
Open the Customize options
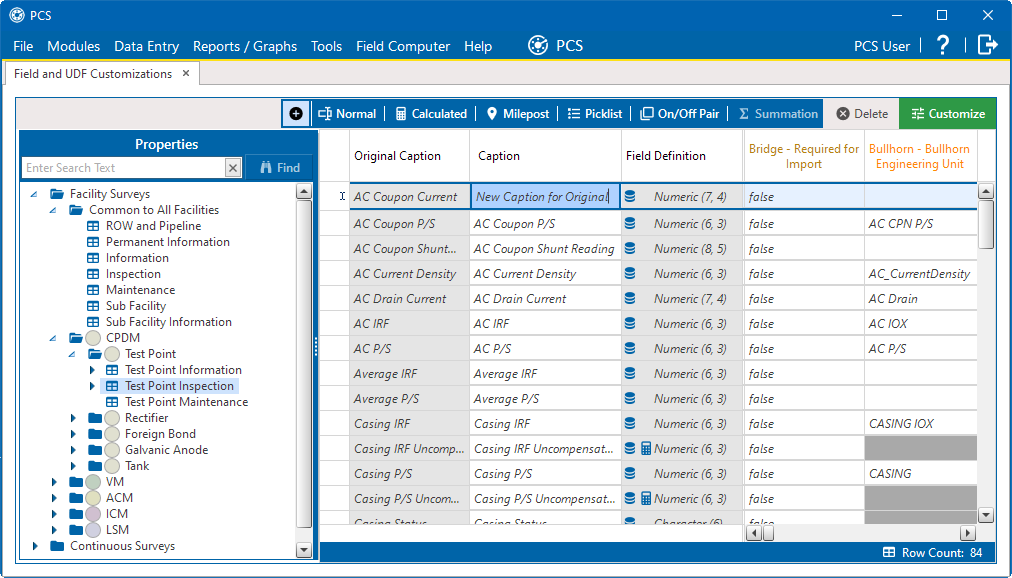[947, 114]
